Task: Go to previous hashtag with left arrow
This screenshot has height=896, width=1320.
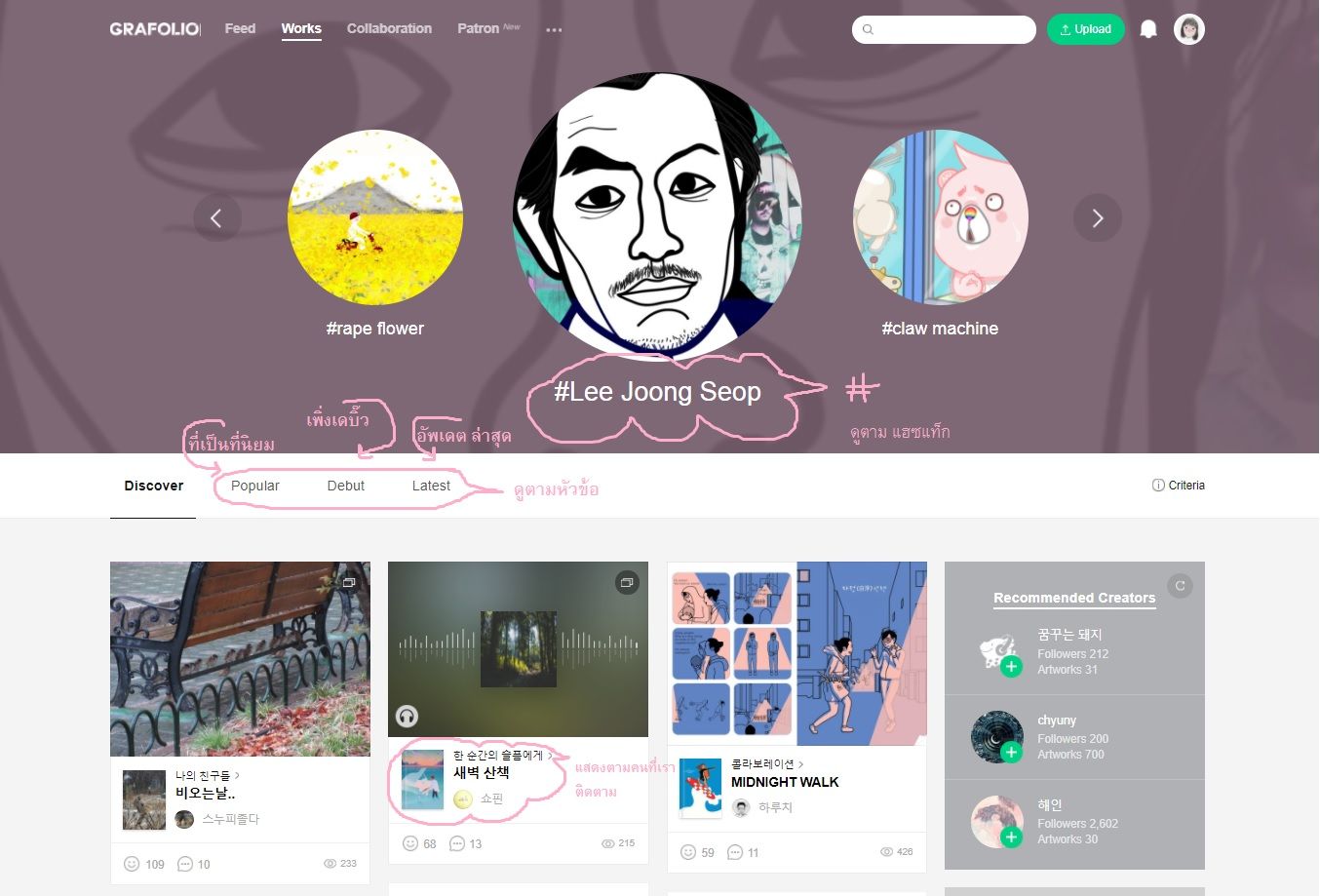Action: [x=216, y=218]
